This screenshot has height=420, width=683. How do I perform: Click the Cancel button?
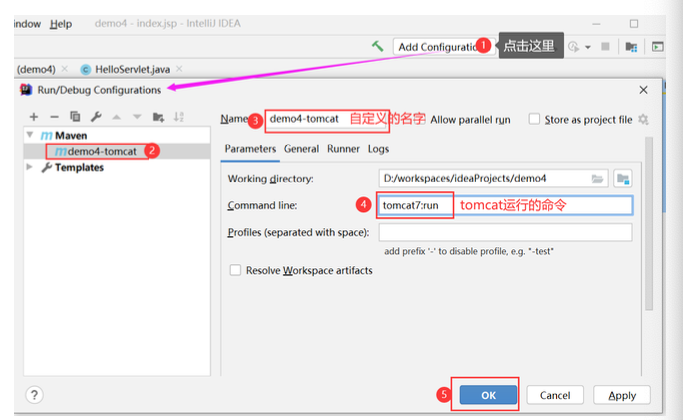coord(555,395)
